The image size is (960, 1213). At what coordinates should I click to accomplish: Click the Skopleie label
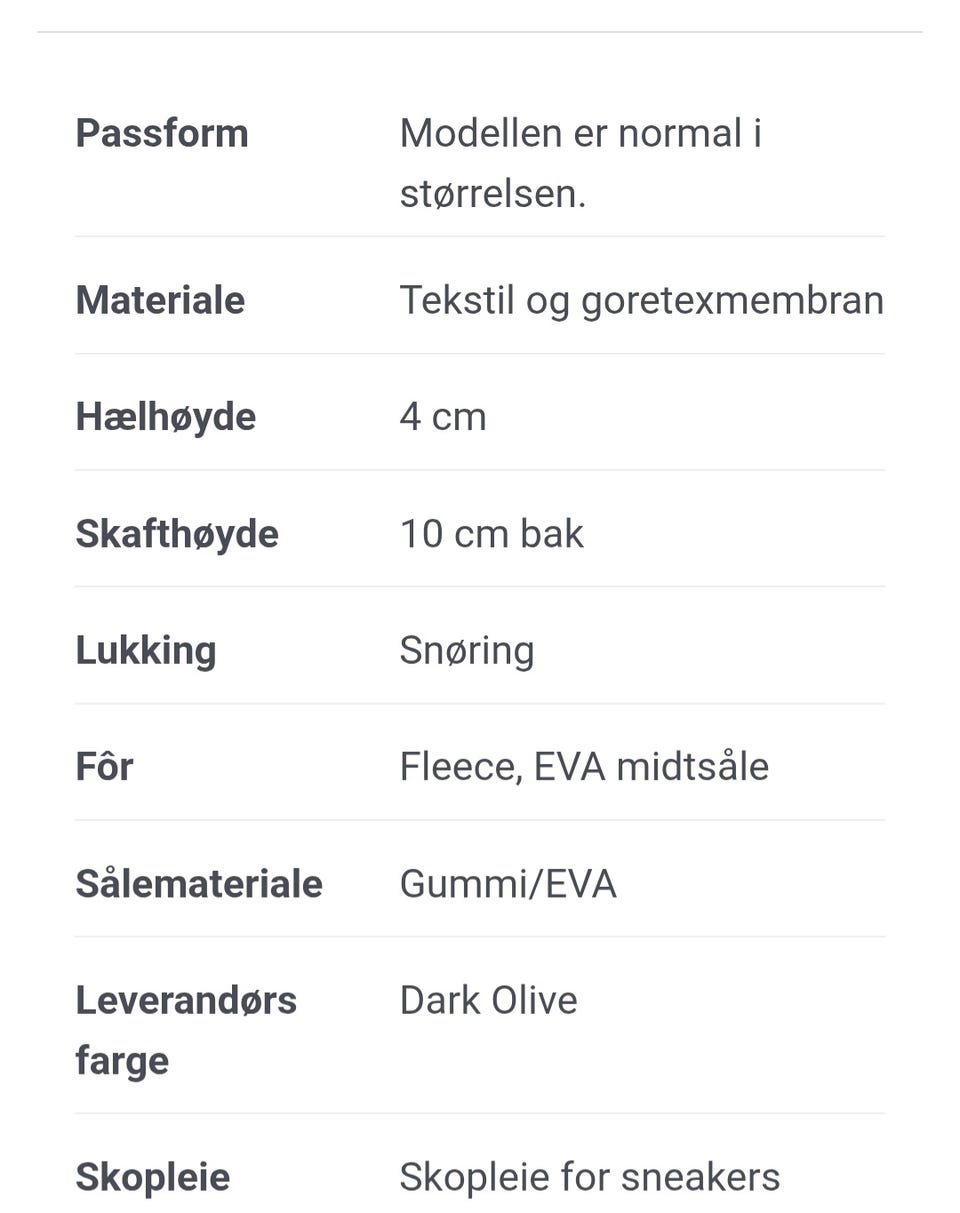click(x=153, y=1177)
